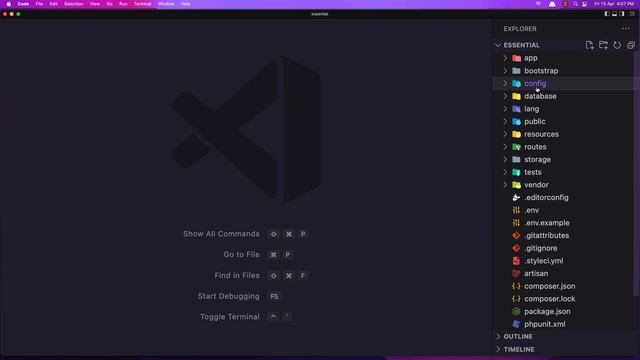Expand the database folder chevron
The image size is (640, 360).
click(505, 96)
